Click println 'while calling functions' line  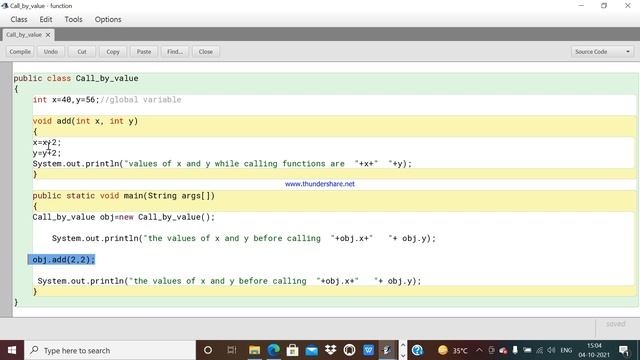pos(222,164)
